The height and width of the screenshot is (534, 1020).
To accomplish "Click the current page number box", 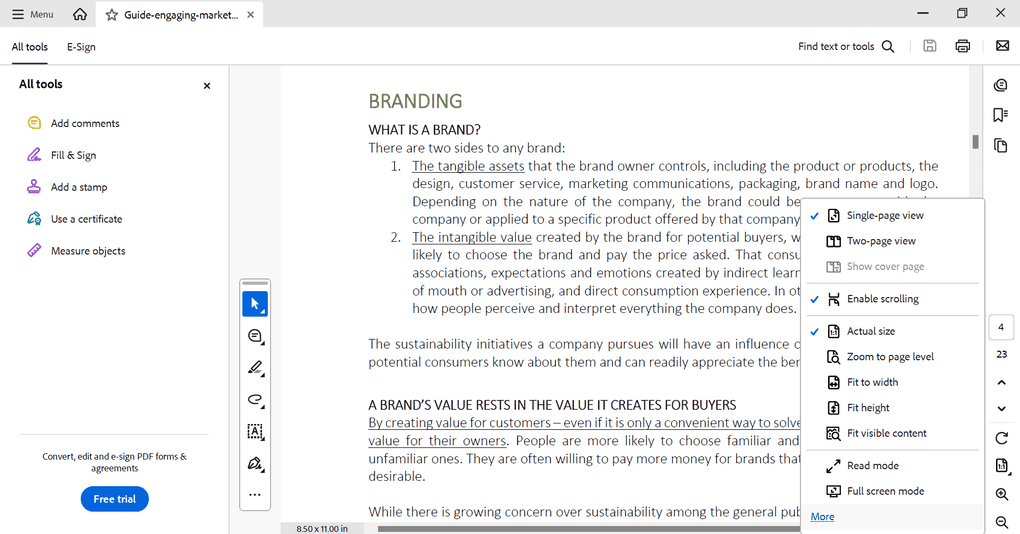I will (1001, 327).
